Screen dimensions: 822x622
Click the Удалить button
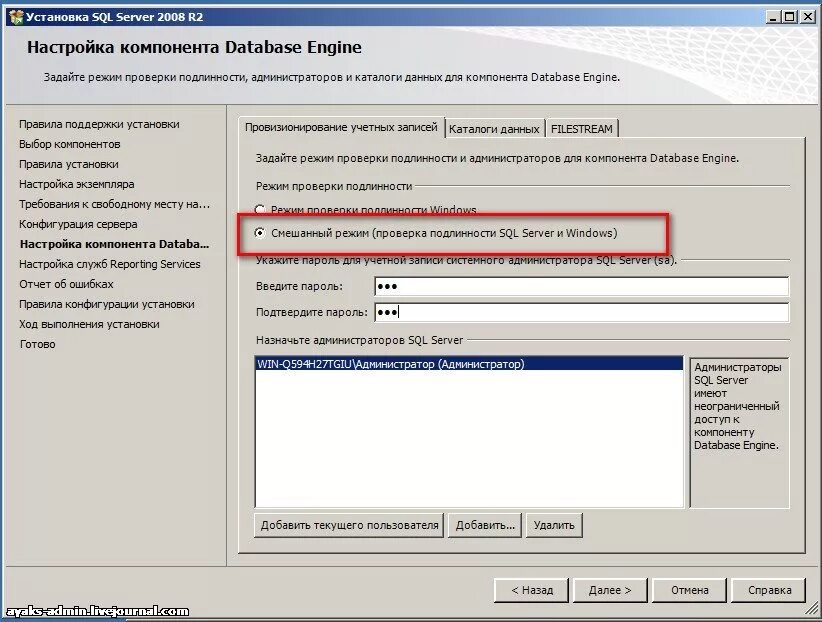pyautogui.click(x=554, y=526)
